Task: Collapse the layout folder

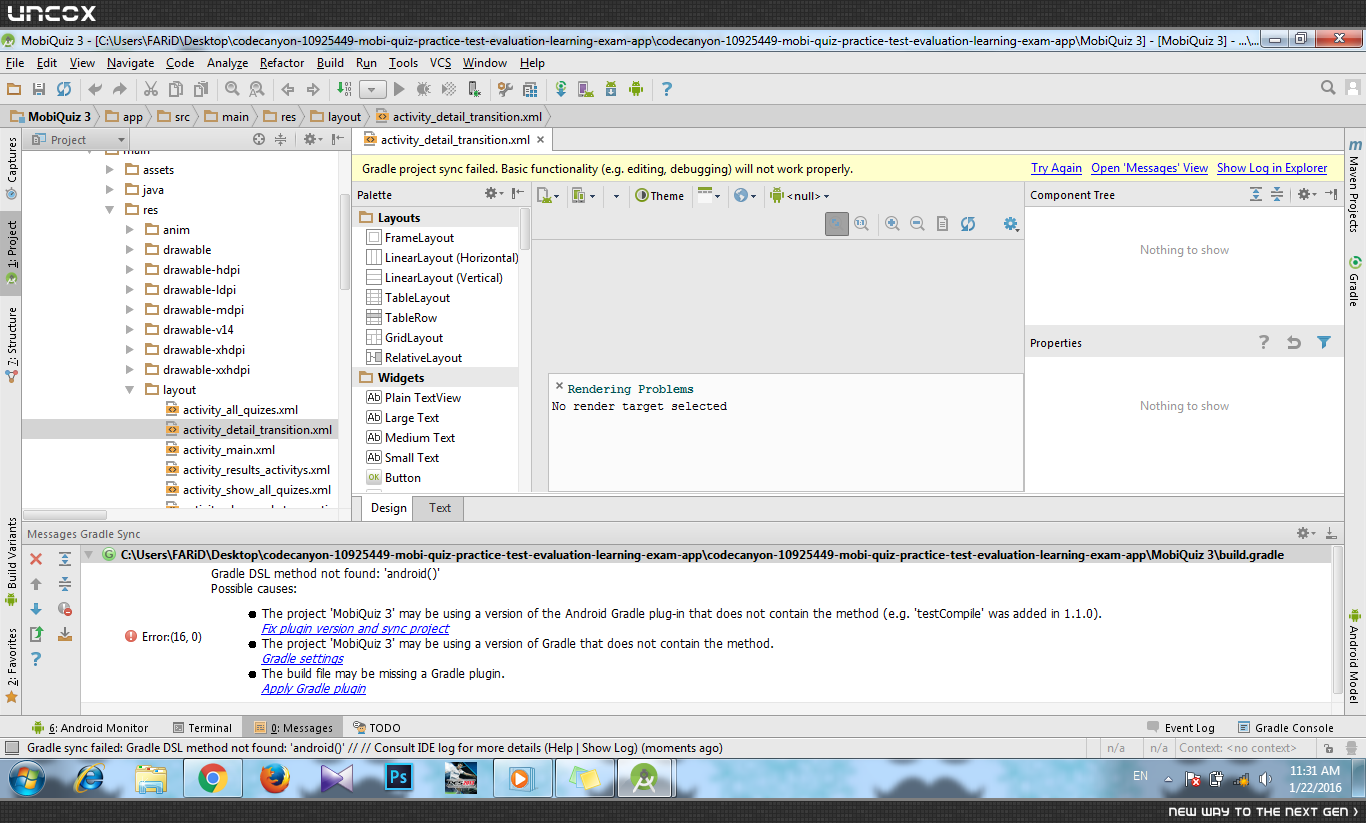Action: coord(130,390)
